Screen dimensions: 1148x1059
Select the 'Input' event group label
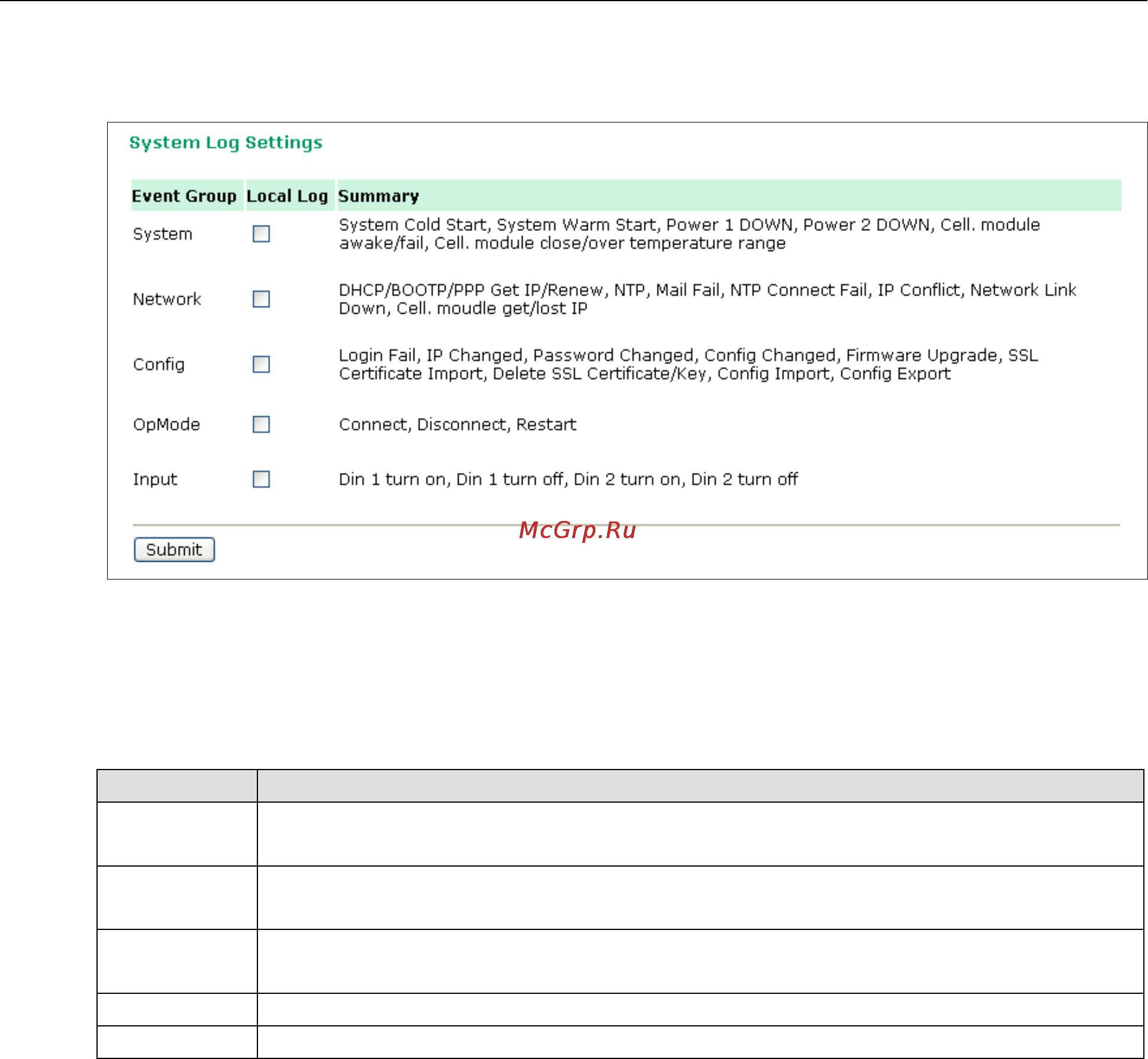pos(155,479)
